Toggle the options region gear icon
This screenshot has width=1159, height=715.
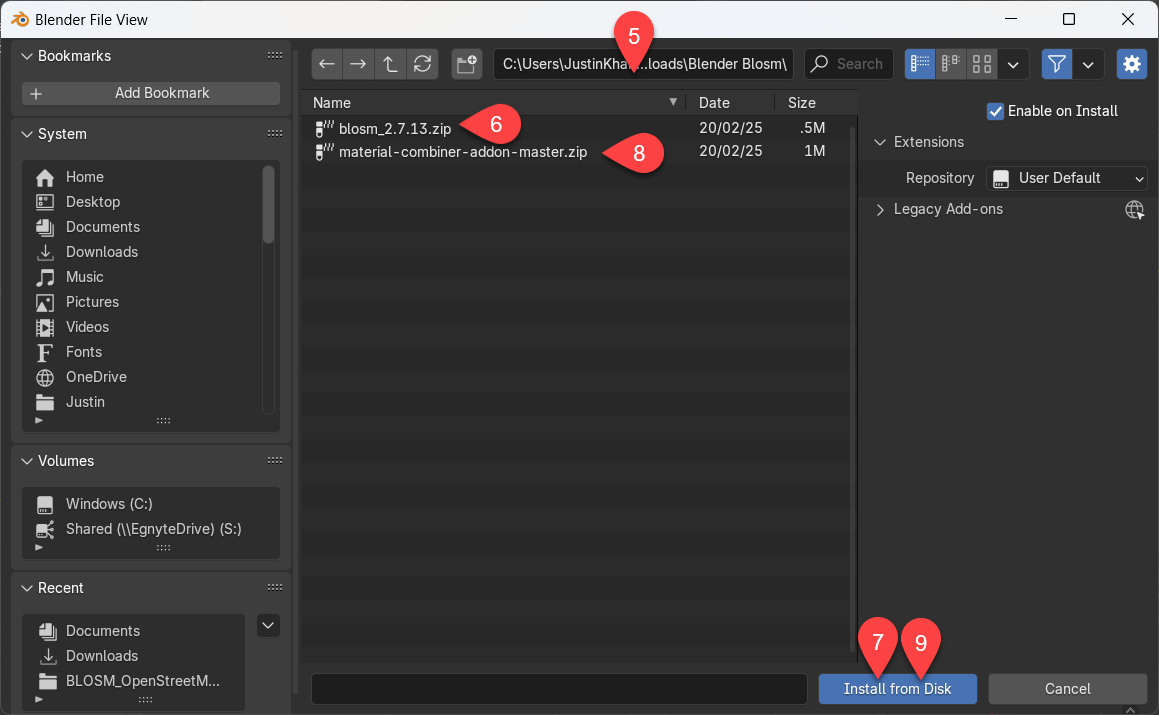tap(1132, 64)
